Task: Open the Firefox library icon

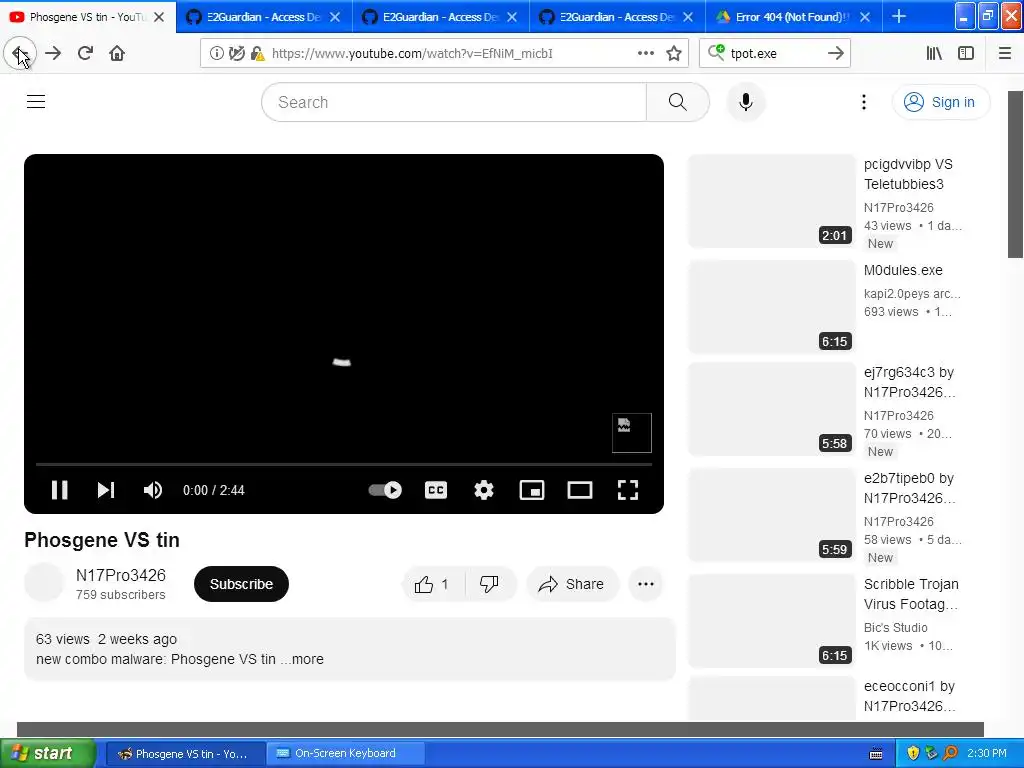Action: [934, 54]
